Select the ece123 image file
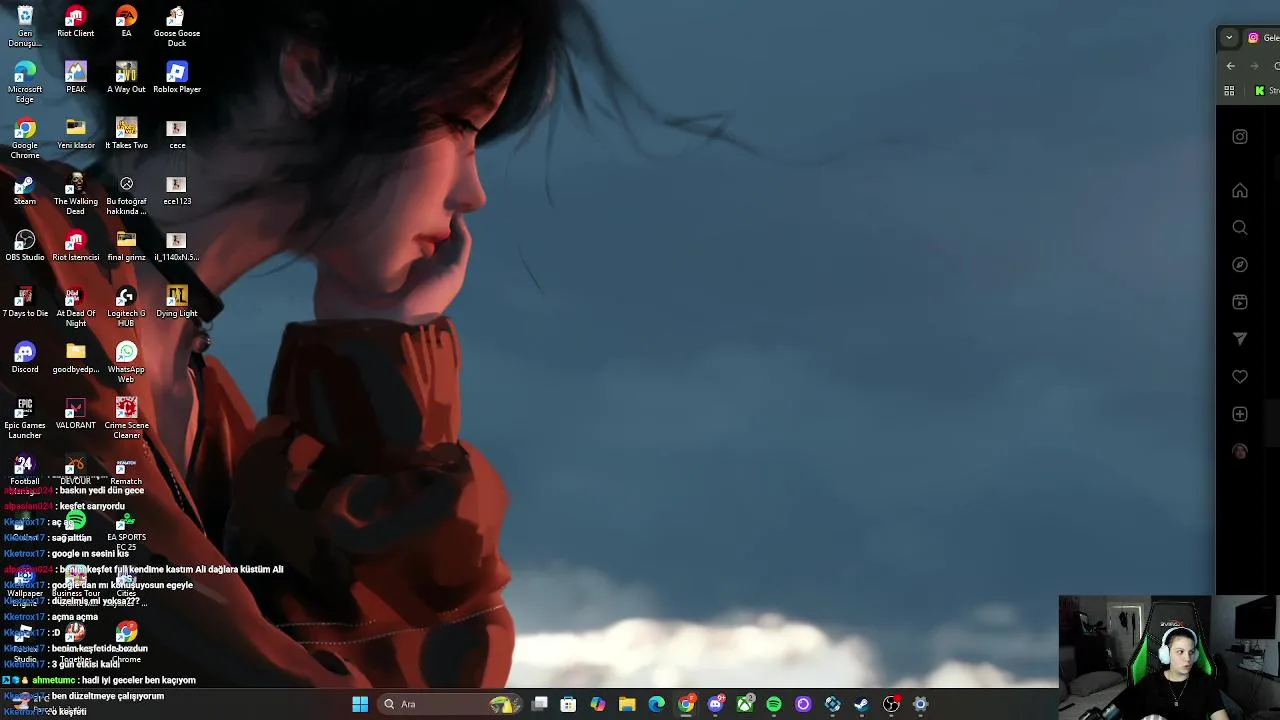1280x720 pixels. coord(177,190)
